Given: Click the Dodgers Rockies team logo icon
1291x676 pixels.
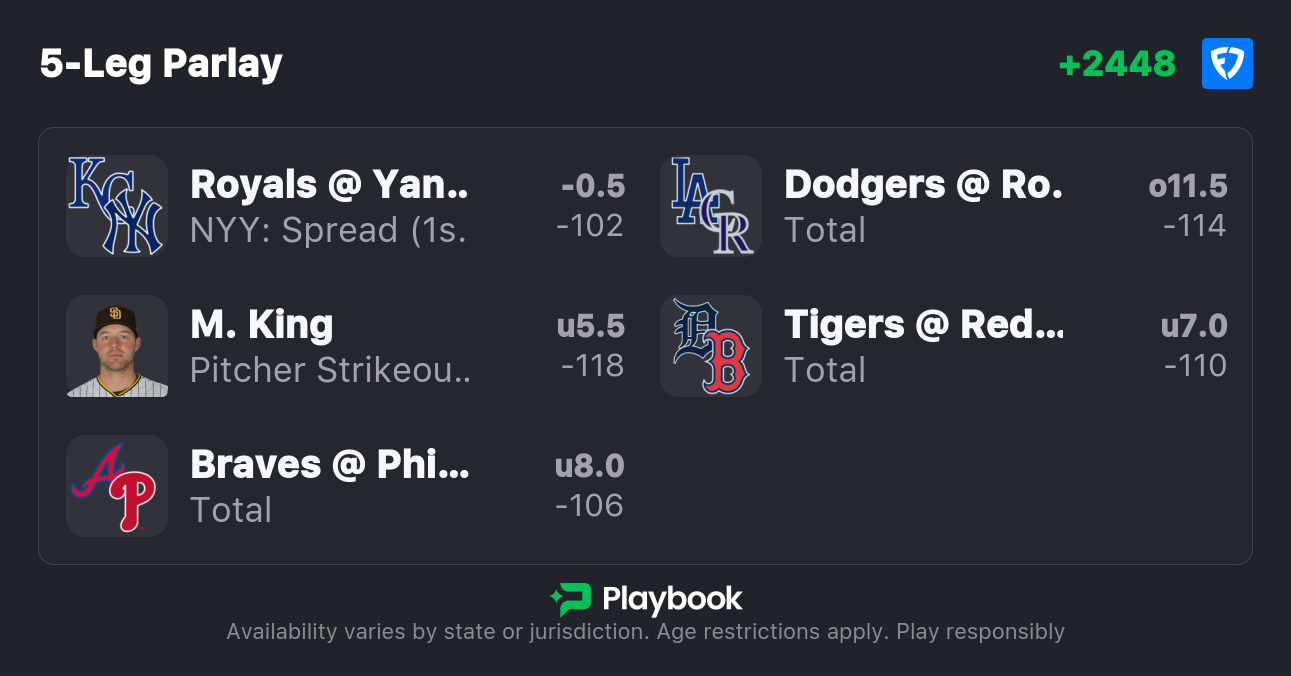Looking at the screenshot, I should coord(711,206).
